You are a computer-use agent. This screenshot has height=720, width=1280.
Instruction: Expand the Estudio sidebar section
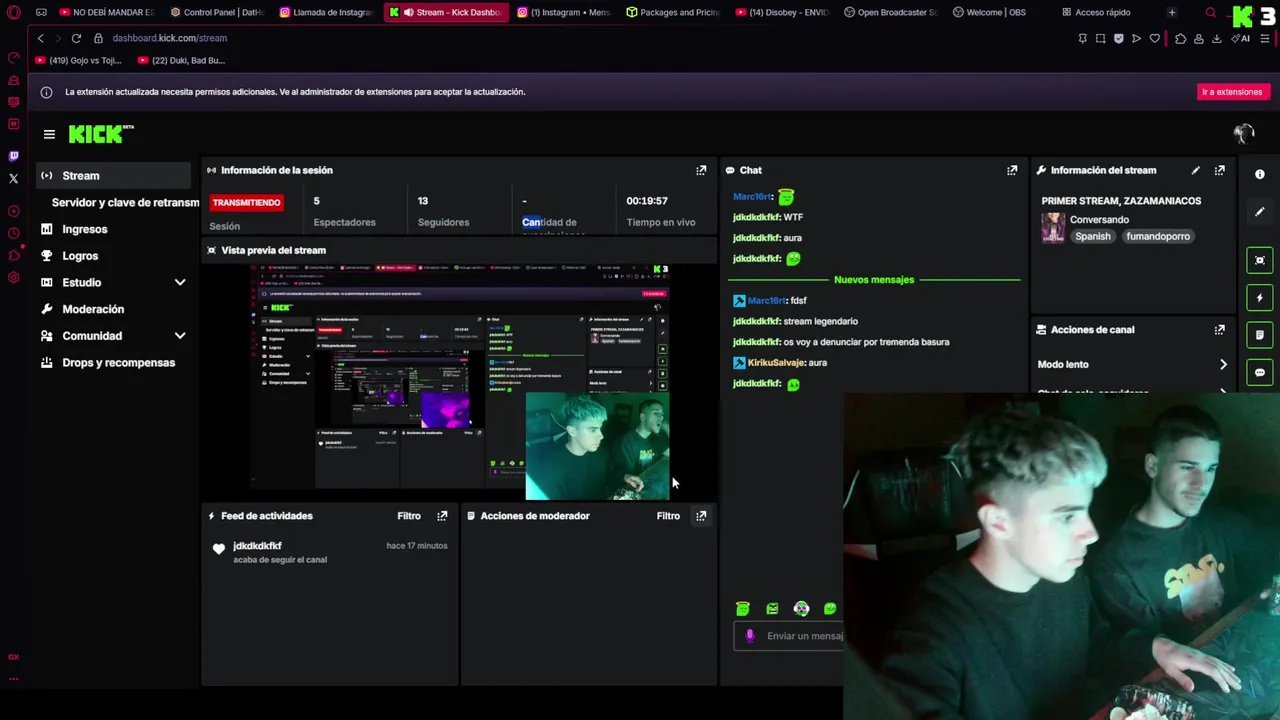180,283
